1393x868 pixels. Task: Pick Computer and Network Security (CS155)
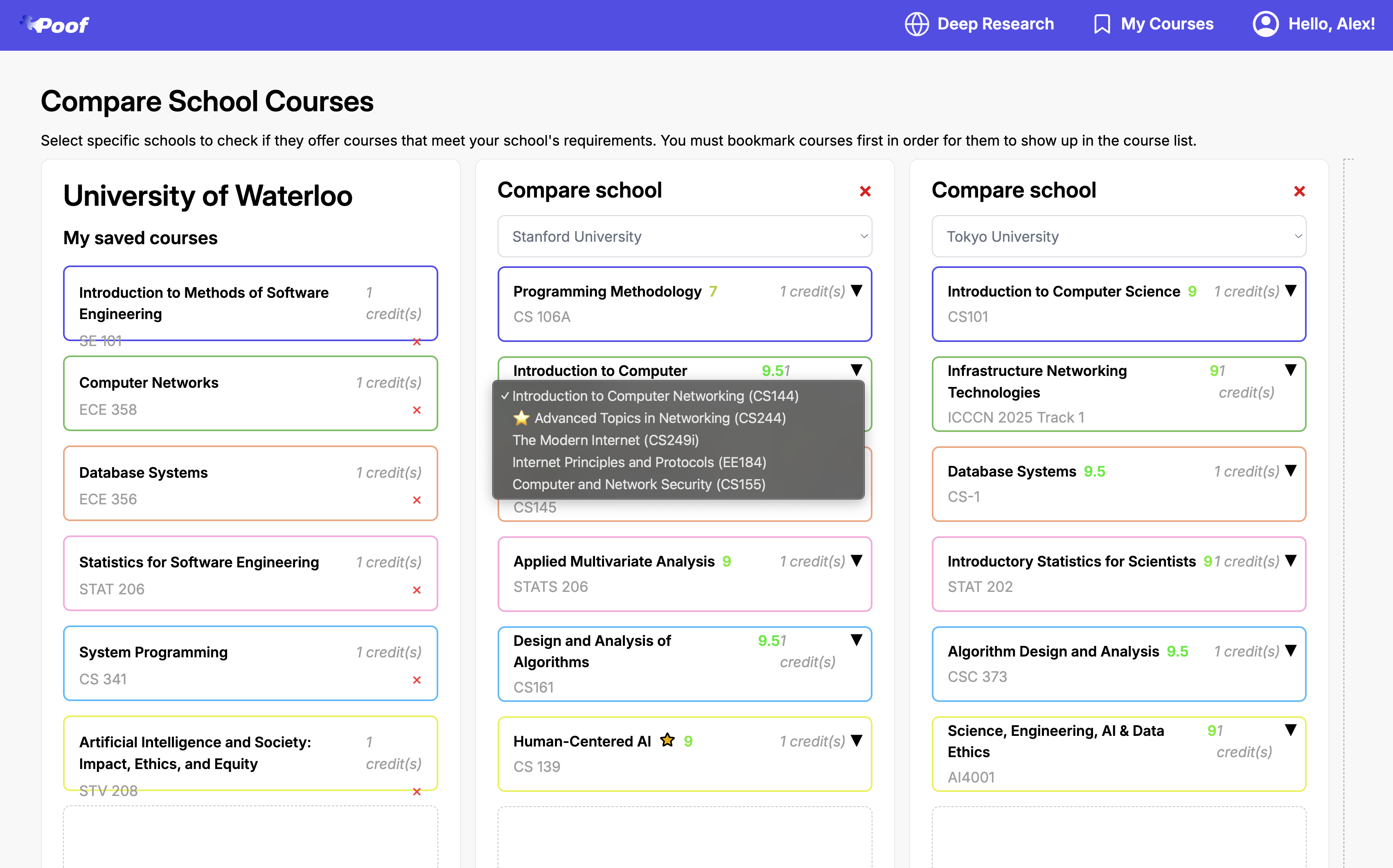(638, 485)
